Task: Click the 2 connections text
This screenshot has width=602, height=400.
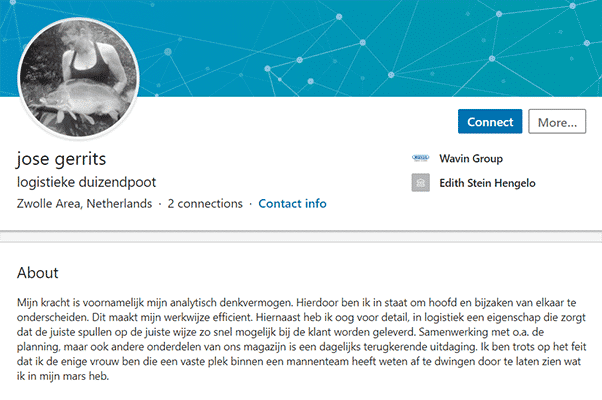Action: pos(205,203)
